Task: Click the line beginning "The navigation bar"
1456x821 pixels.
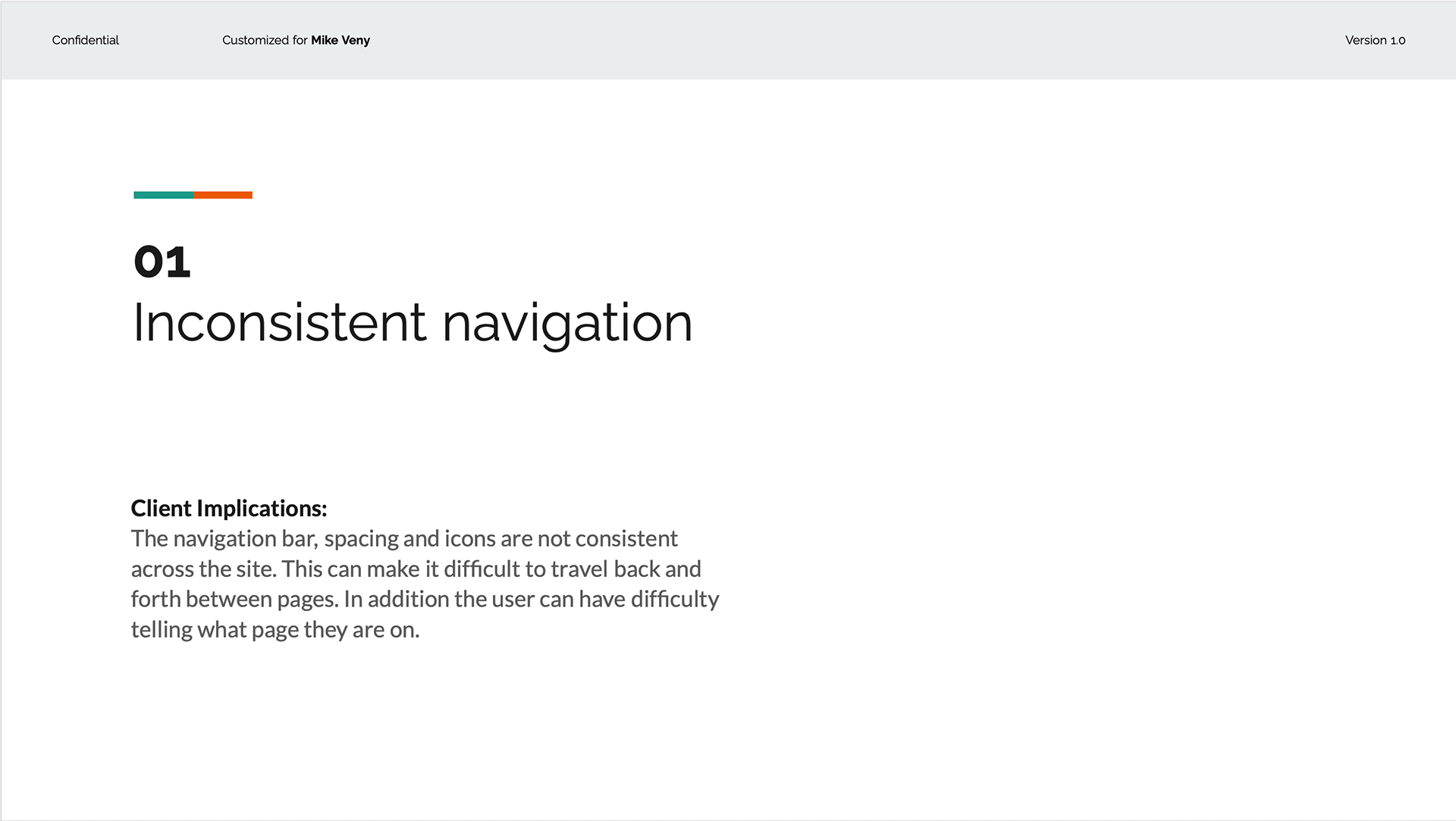Action: (x=404, y=539)
